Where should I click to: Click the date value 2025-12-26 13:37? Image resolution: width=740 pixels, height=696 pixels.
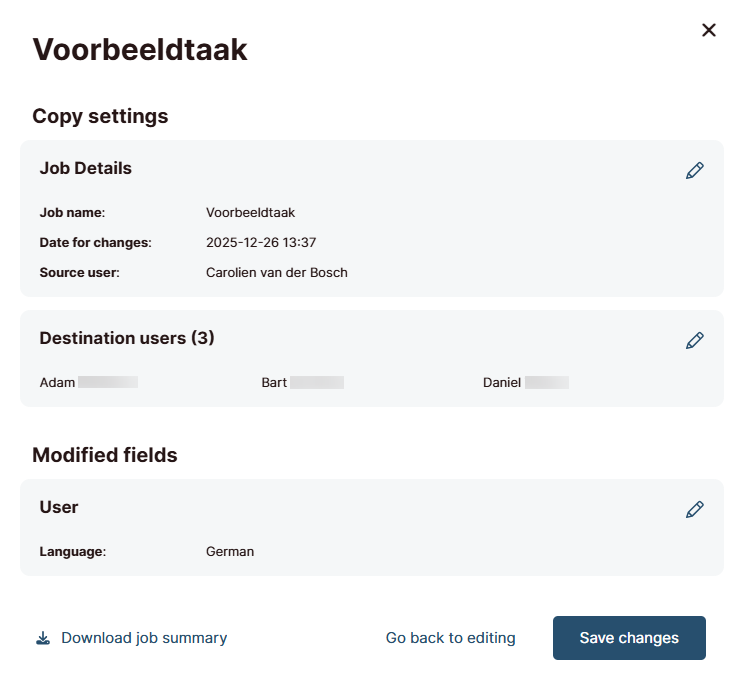coord(261,243)
